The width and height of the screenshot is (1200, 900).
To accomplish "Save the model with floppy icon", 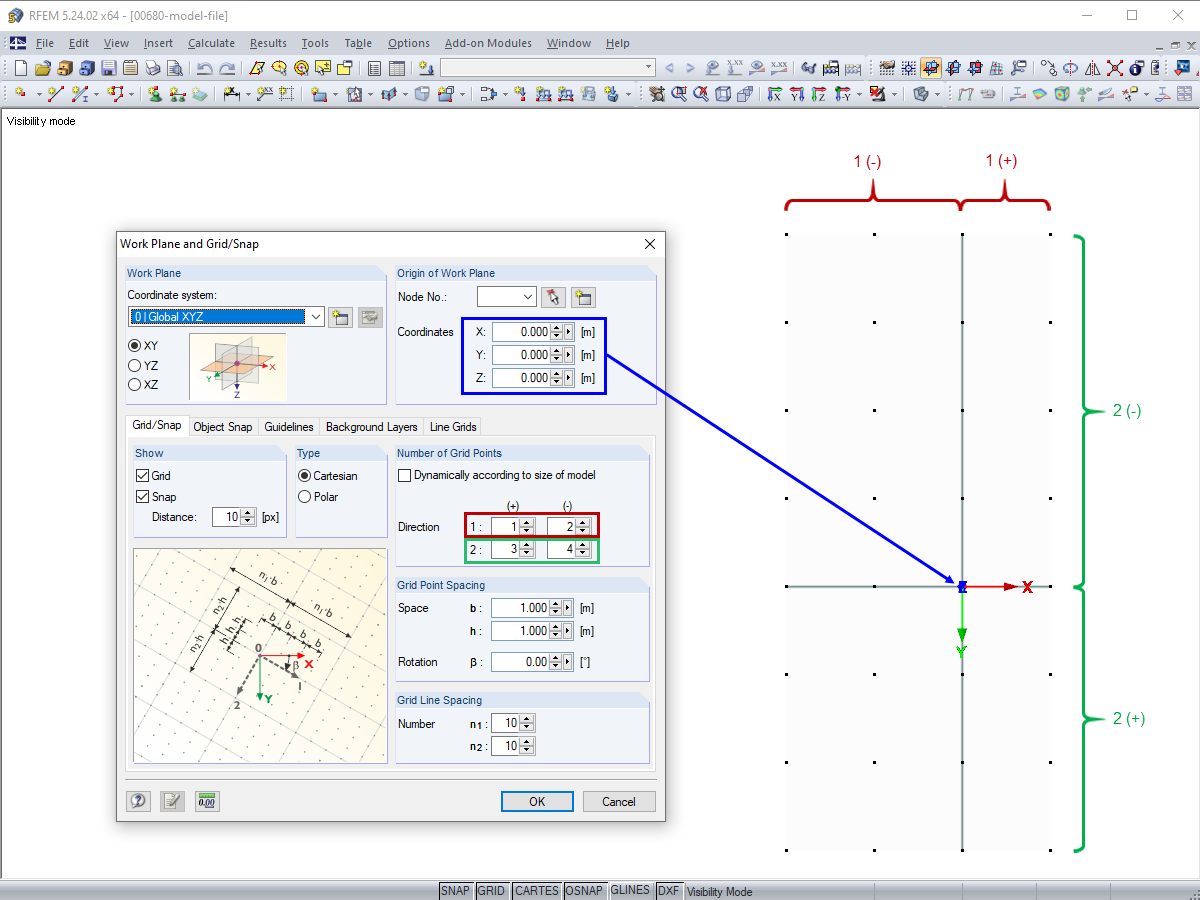I will click(x=108, y=68).
